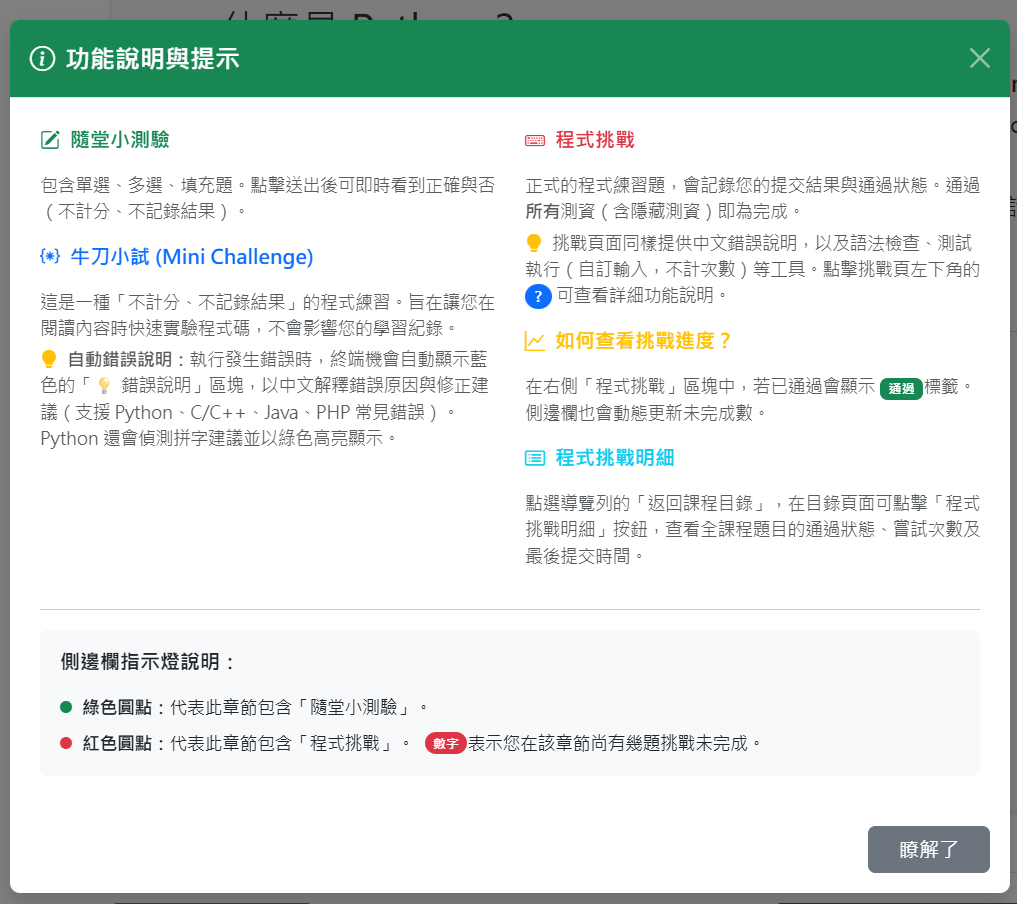The image size is (1017, 904).
Task: Click the blue question mark circle icon
Action: [538, 295]
